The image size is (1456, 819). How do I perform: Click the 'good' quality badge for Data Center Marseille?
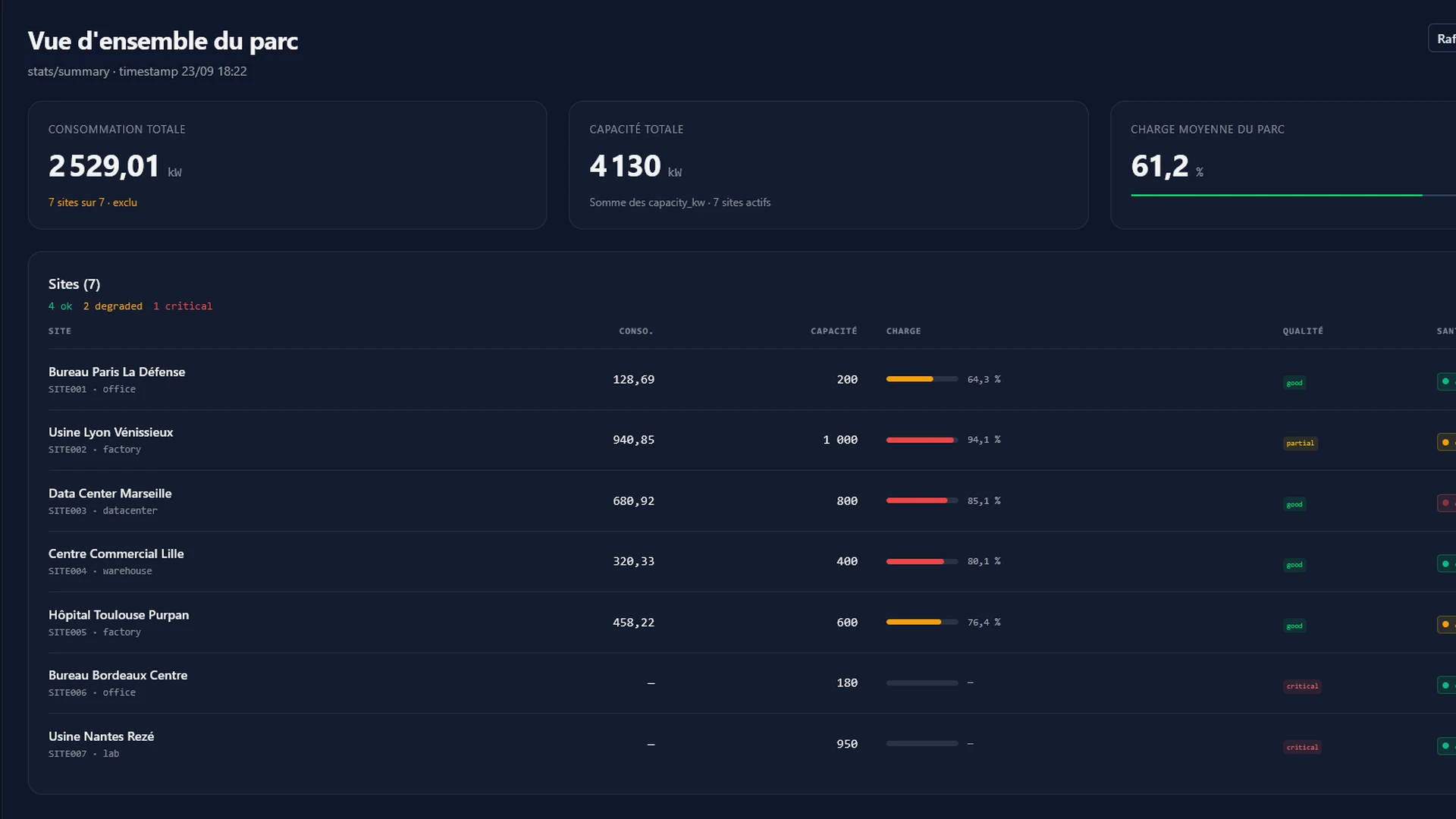tap(1294, 504)
